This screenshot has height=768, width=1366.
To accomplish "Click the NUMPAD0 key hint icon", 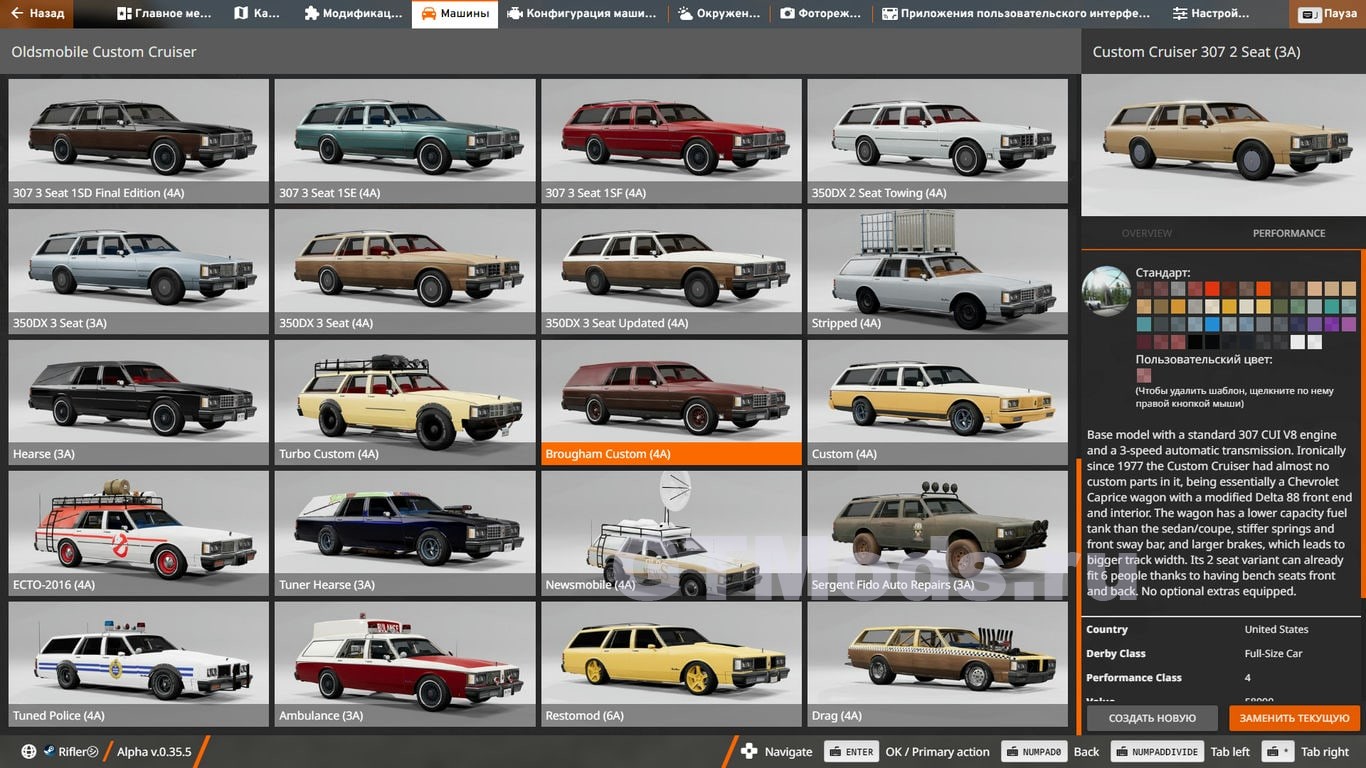I will [x=1034, y=752].
